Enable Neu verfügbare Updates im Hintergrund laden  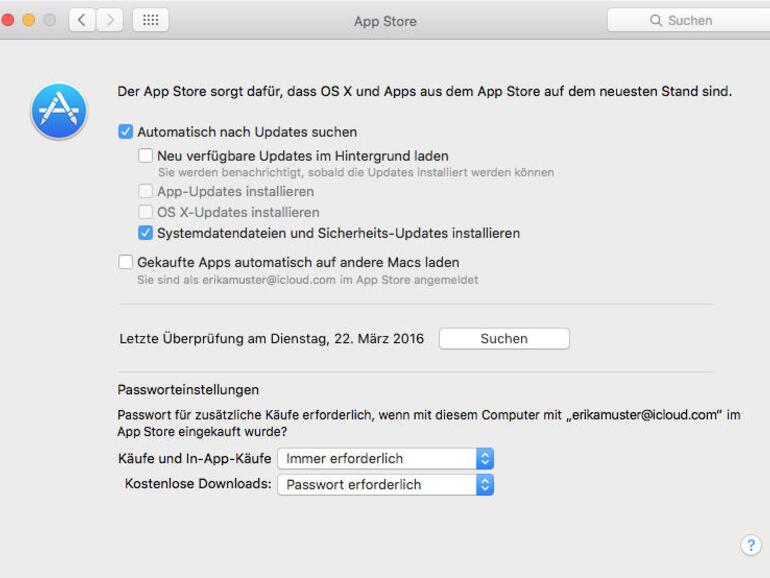click(x=145, y=156)
